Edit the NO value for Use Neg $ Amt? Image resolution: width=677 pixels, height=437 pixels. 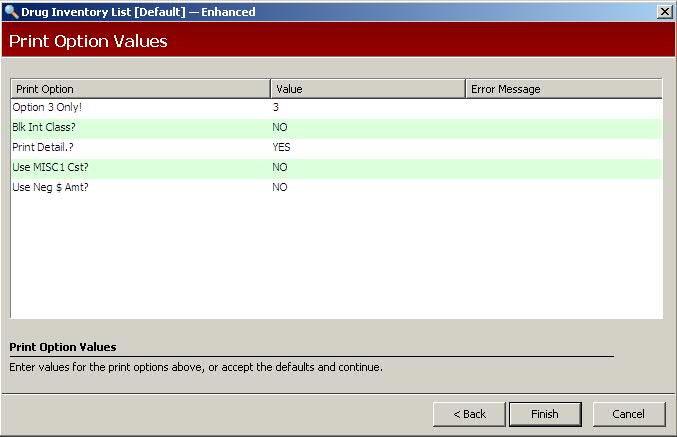[280, 187]
